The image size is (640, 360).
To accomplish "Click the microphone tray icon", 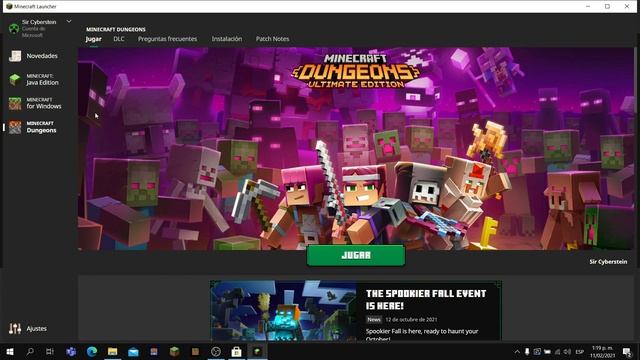I will point(527,352).
